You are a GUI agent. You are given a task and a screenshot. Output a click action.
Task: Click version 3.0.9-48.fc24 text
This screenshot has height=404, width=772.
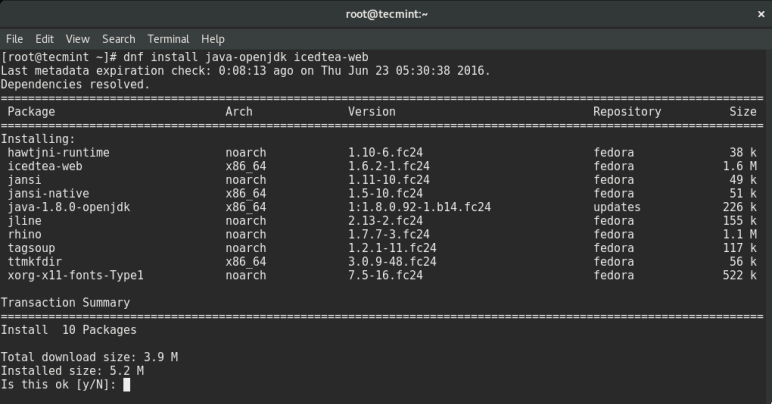pyautogui.click(x=392, y=262)
